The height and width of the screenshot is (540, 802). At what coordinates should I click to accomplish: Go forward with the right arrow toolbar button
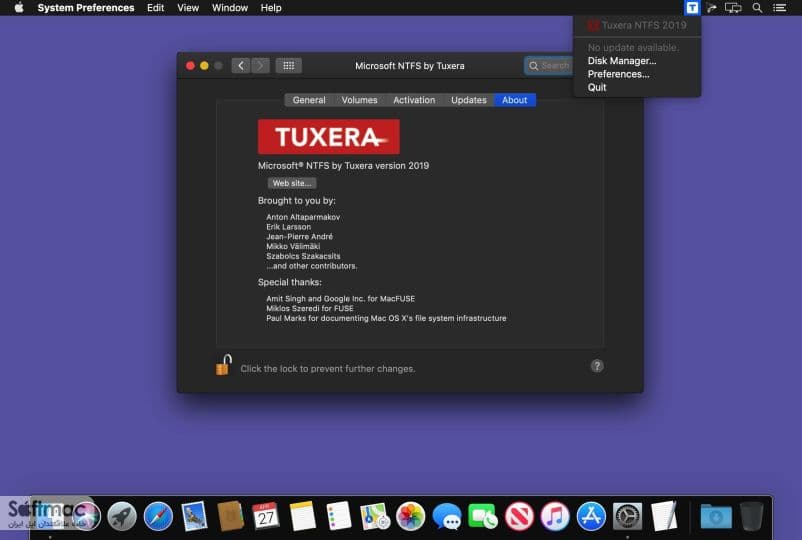[260, 65]
